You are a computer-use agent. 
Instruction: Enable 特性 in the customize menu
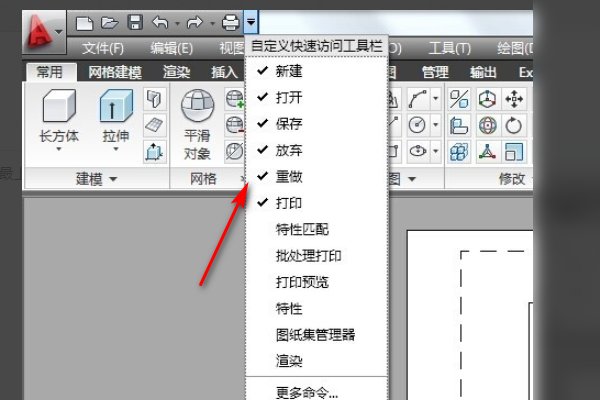[x=316, y=309]
